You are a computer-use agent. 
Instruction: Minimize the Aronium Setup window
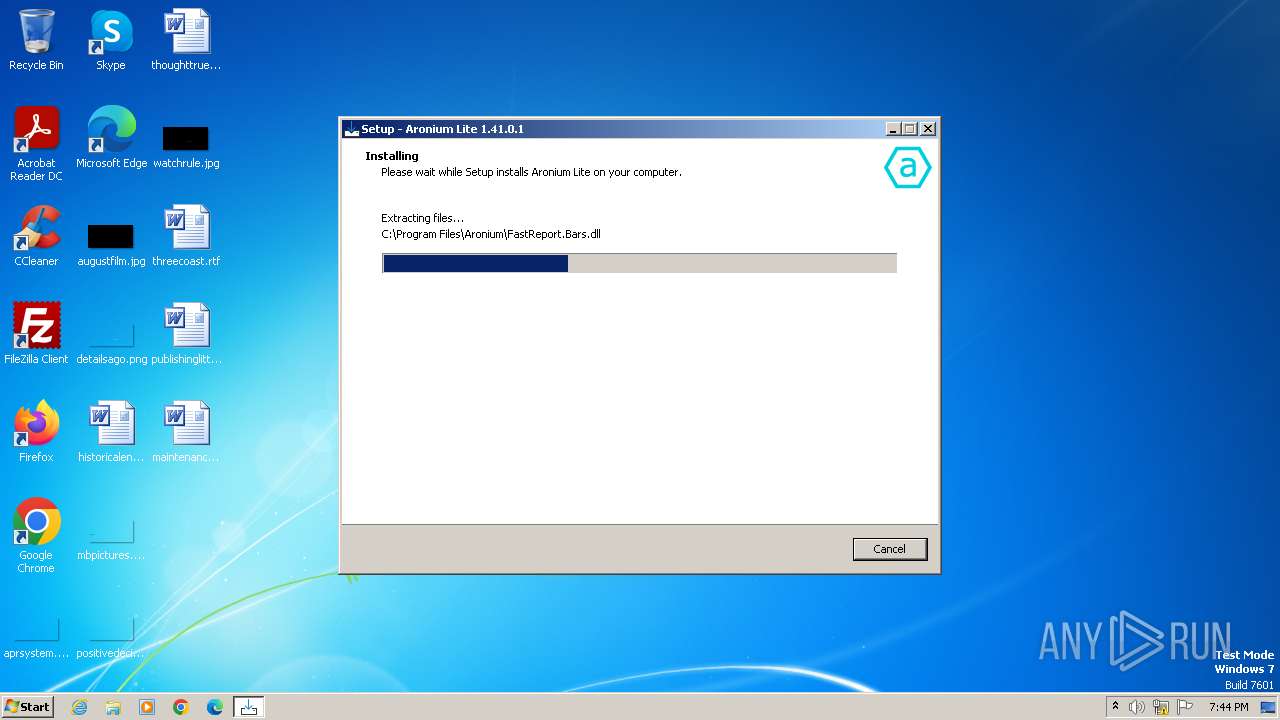point(892,129)
